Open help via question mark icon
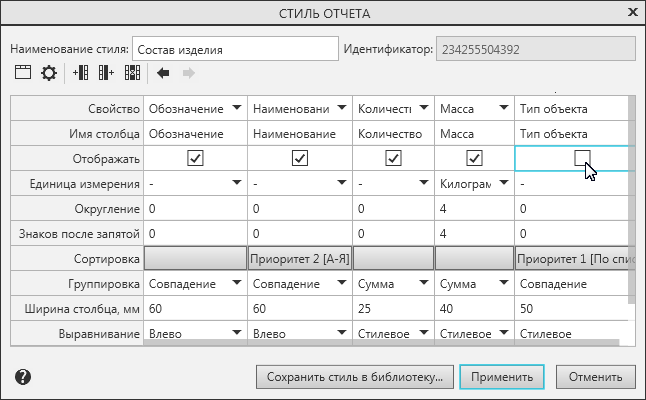The height and width of the screenshot is (400, 646). [23, 377]
